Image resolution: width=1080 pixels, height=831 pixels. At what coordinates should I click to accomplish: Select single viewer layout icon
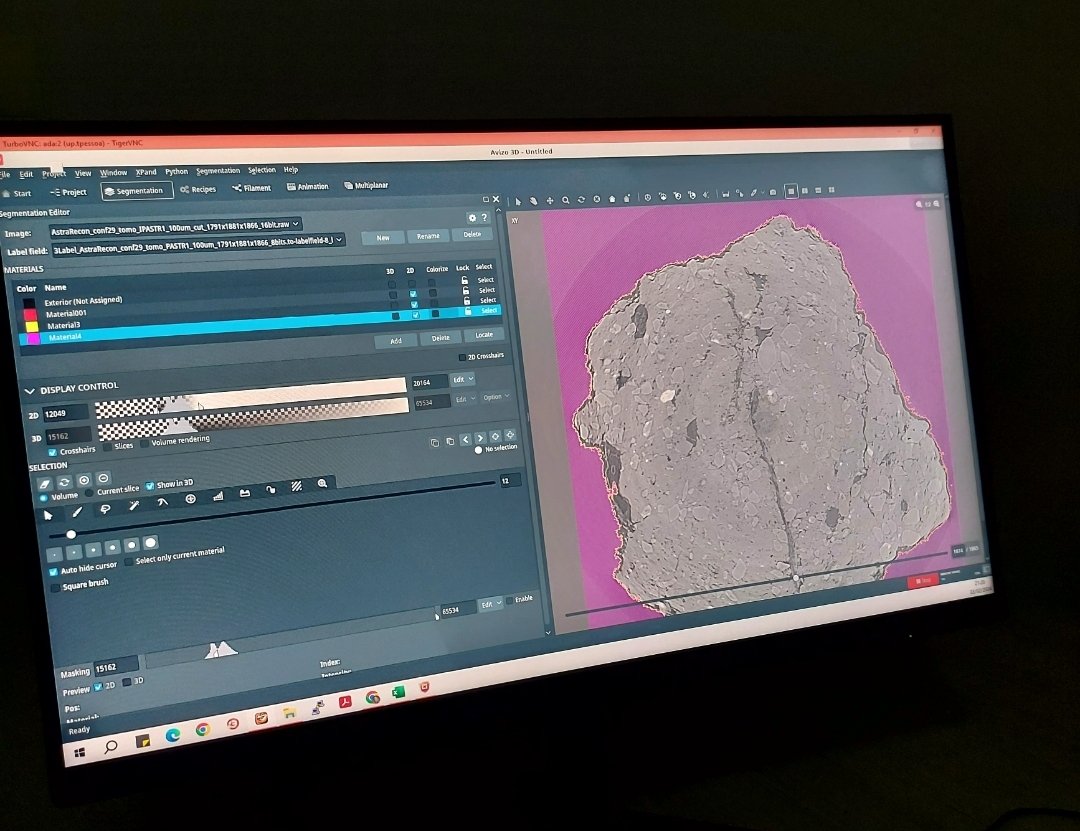coord(791,191)
